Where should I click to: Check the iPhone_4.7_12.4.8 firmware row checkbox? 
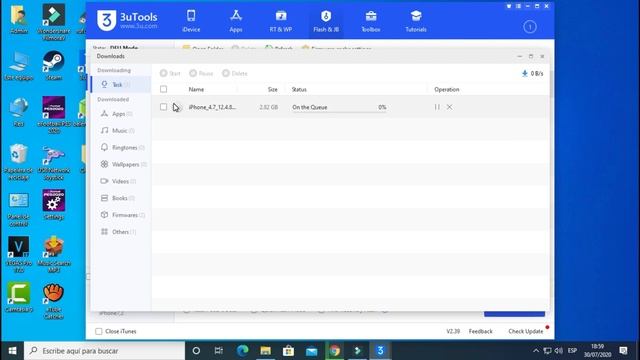[x=163, y=107]
